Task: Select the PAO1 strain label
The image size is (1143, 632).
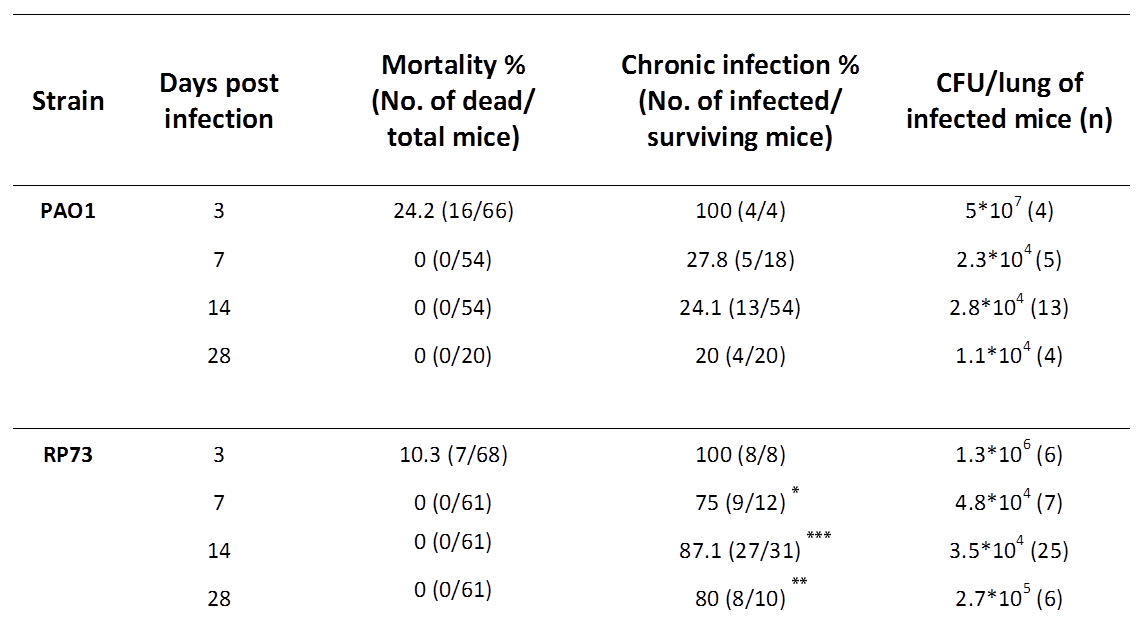Action: click(x=59, y=212)
